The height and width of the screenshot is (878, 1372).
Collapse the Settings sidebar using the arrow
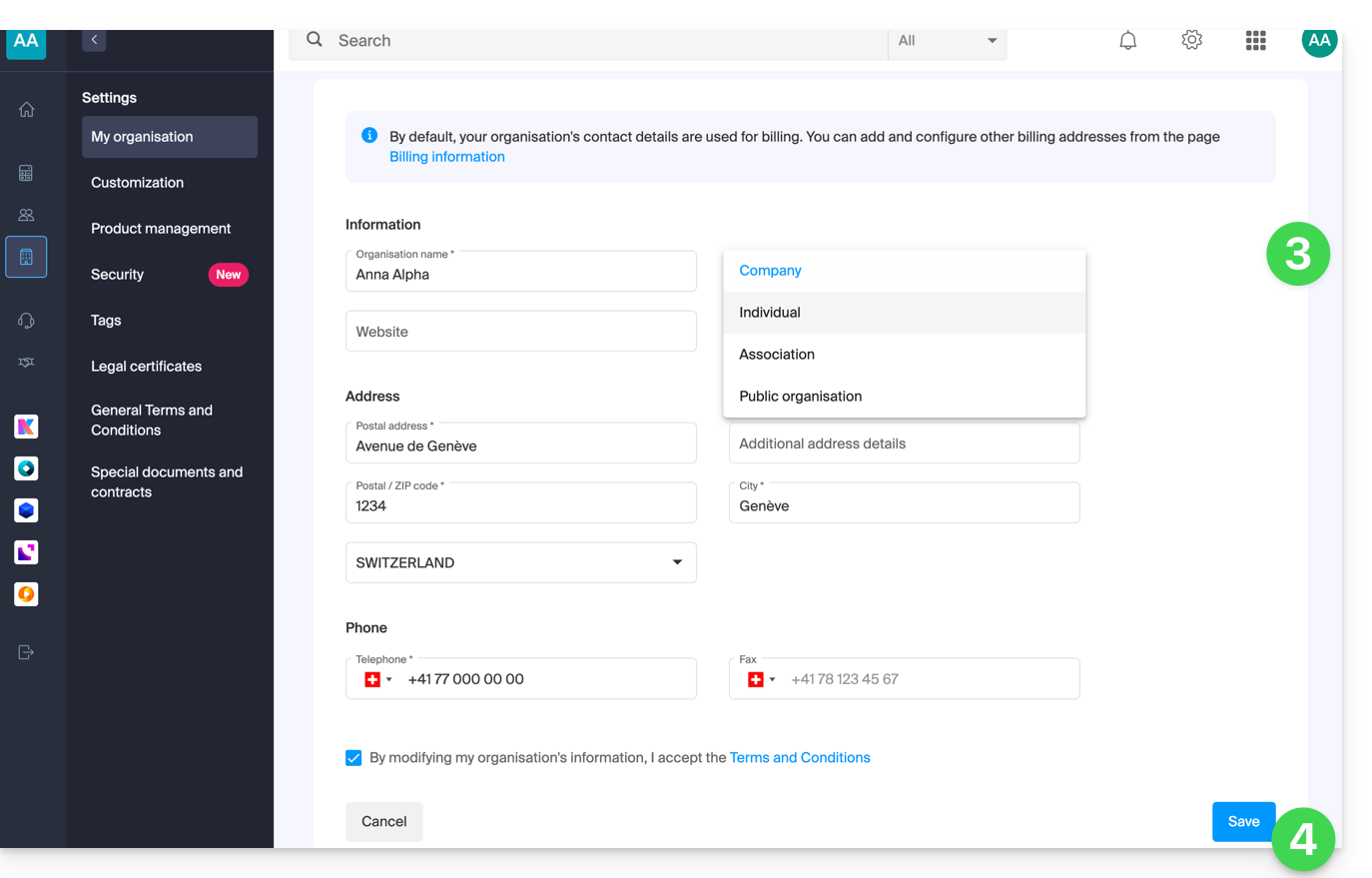coord(94,40)
